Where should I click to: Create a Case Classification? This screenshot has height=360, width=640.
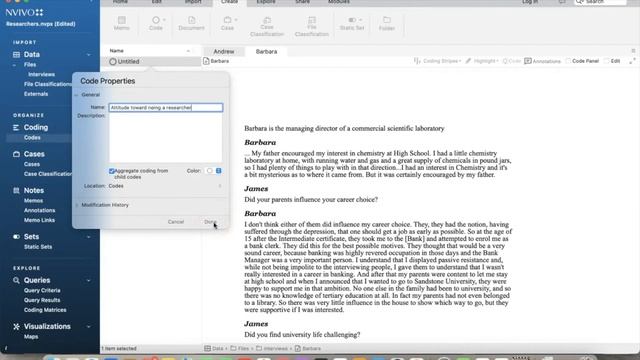click(267, 27)
